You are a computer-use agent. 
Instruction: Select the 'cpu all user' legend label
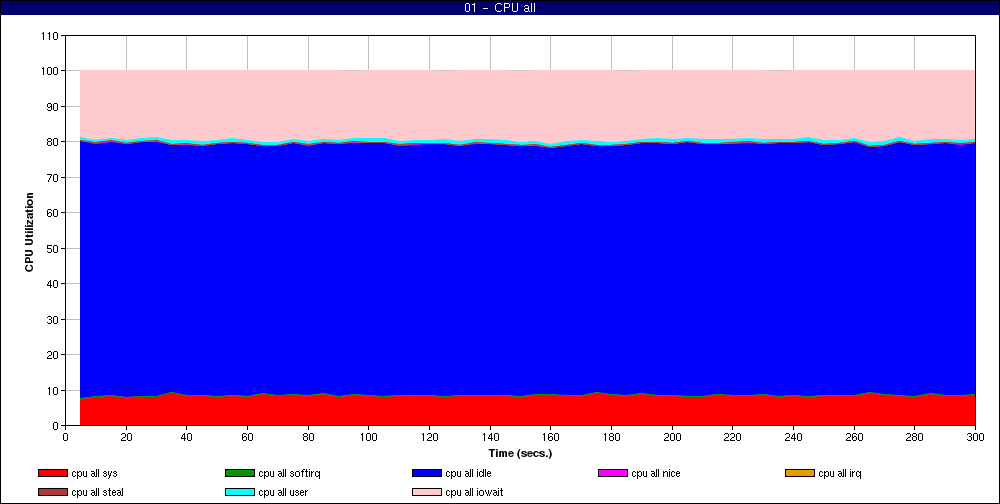(x=283, y=493)
